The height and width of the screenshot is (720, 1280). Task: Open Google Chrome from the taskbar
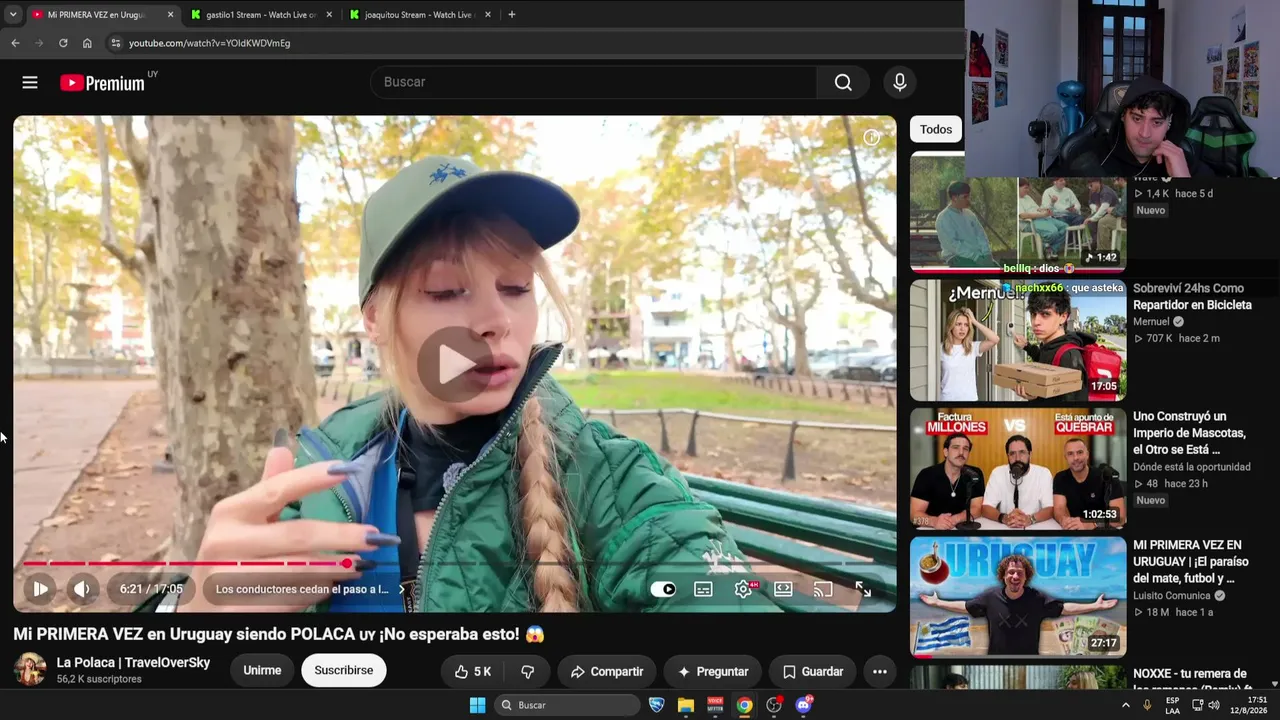(x=745, y=705)
